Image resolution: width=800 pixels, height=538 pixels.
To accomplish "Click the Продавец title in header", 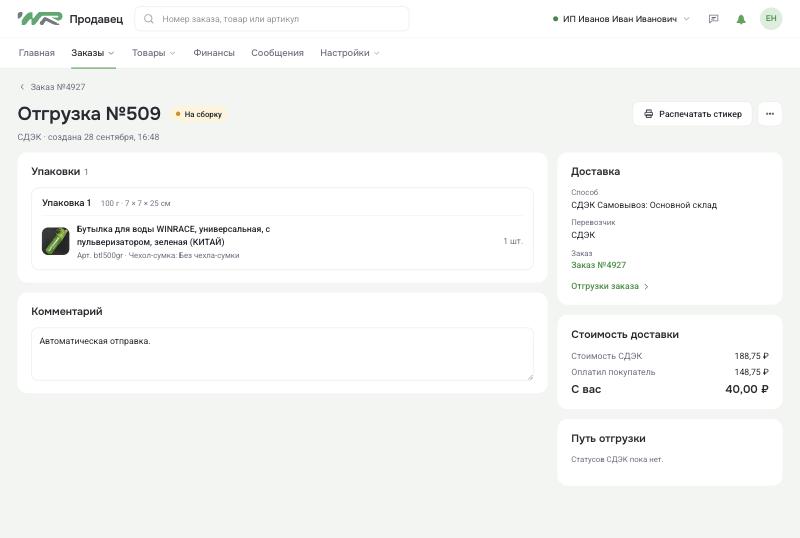I will (x=96, y=19).
